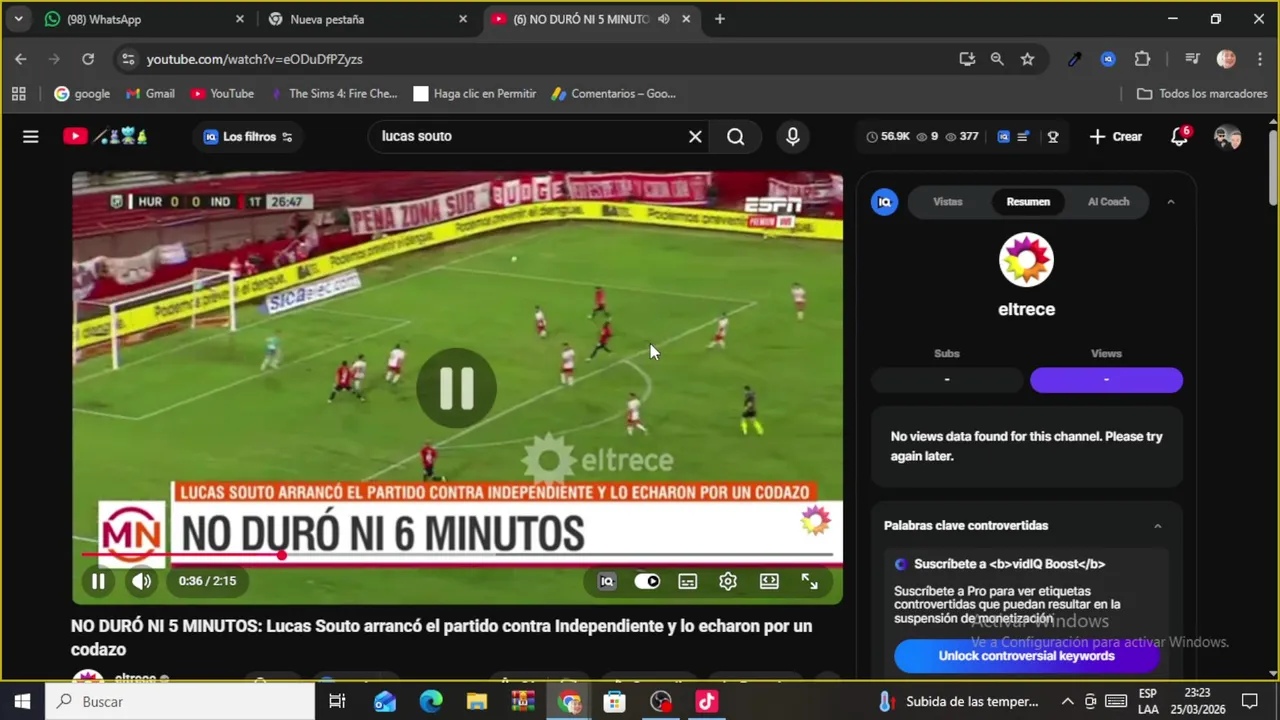Switch to the WhatsApp browser tab
Screen dimensions: 1280x720
(144, 19)
